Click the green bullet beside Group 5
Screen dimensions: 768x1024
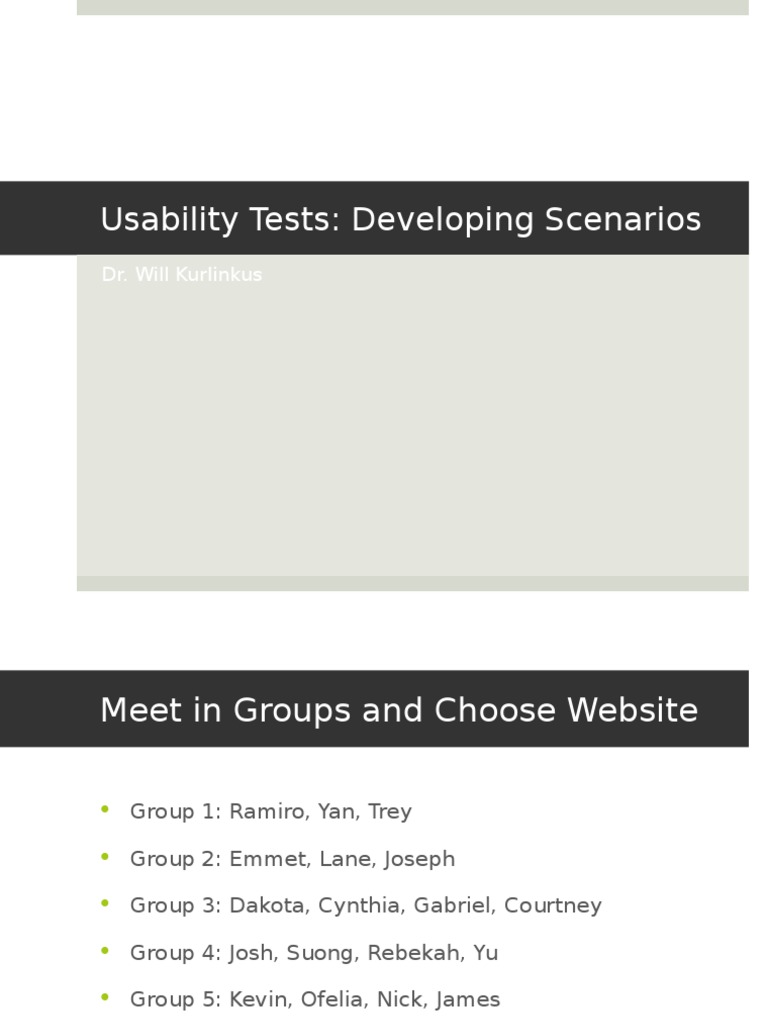pyautogui.click(x=106, y=997)
